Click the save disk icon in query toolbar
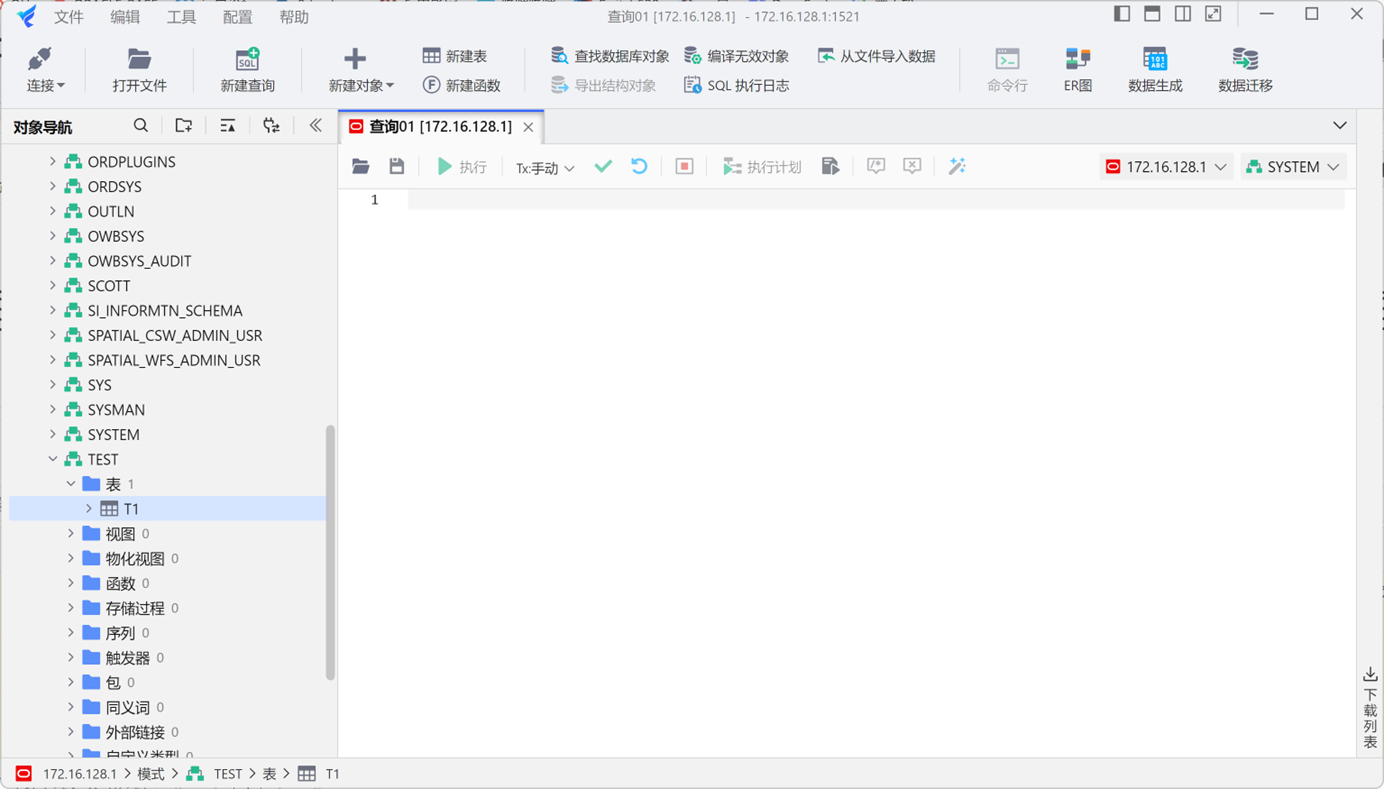 pyautogui.click(x=397, y=167)
